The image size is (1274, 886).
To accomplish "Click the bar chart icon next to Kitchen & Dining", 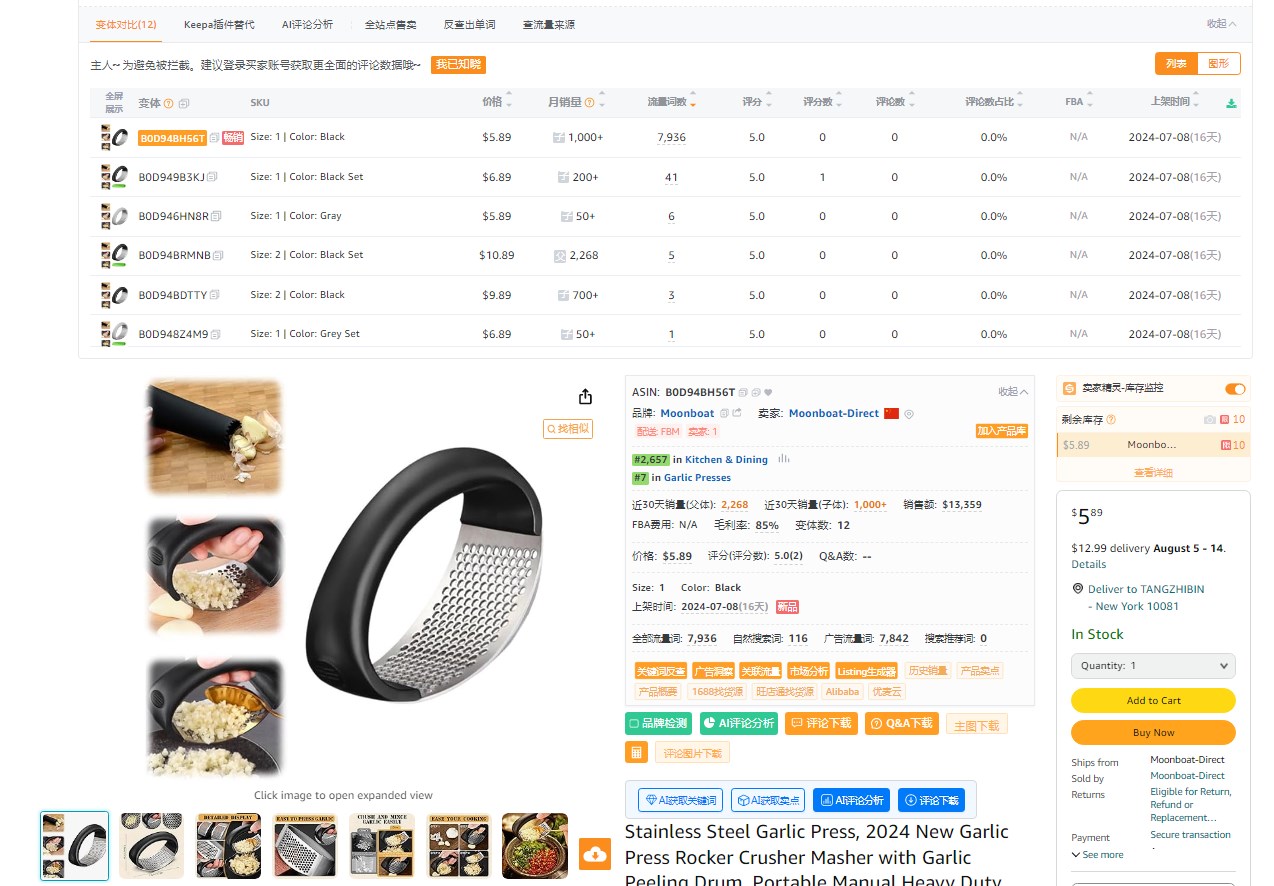I will tap(784, 459).
